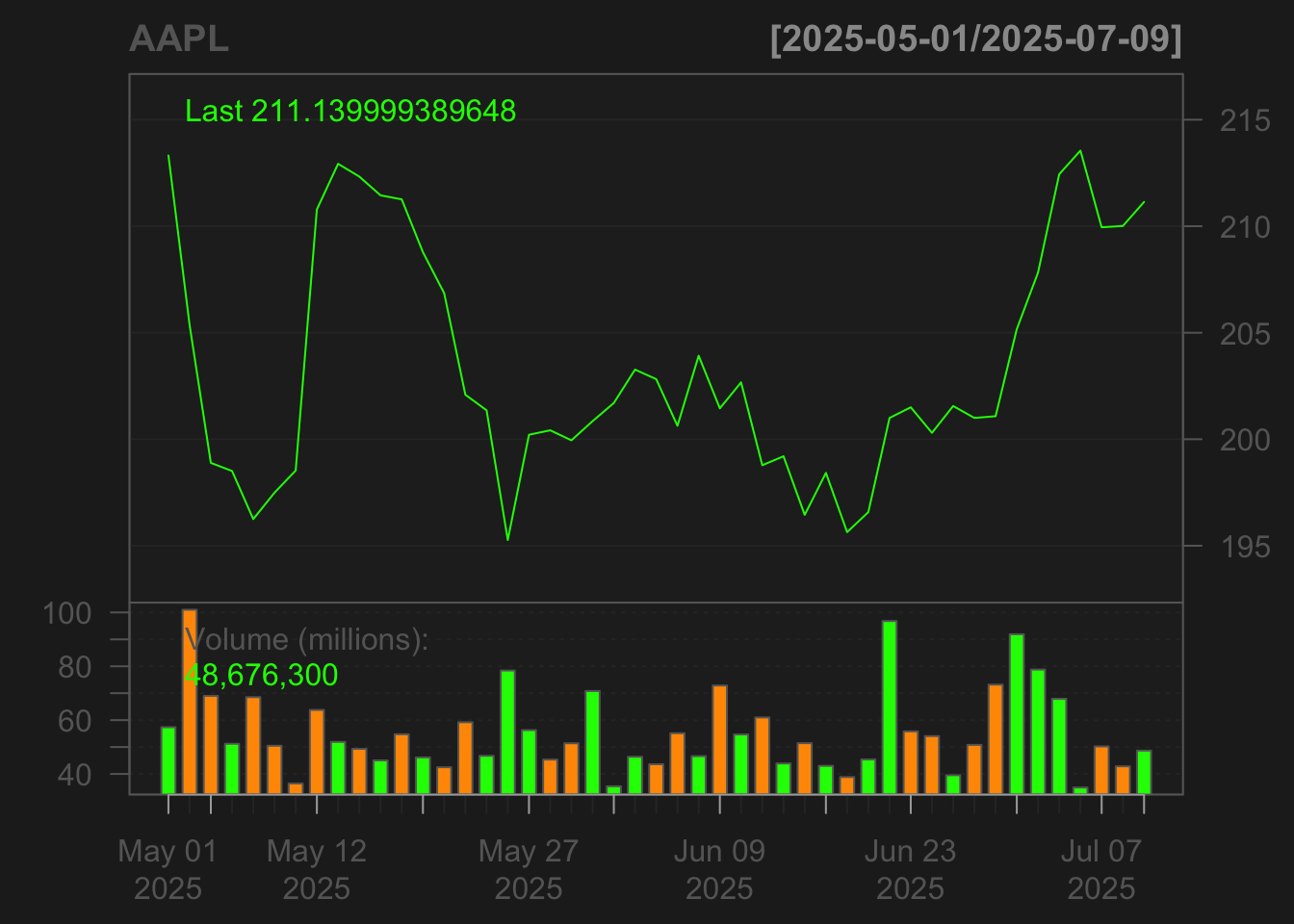Click the date range 2025-05-01/2025-07-09 label

pyautogui.click(x=975, y=39)
